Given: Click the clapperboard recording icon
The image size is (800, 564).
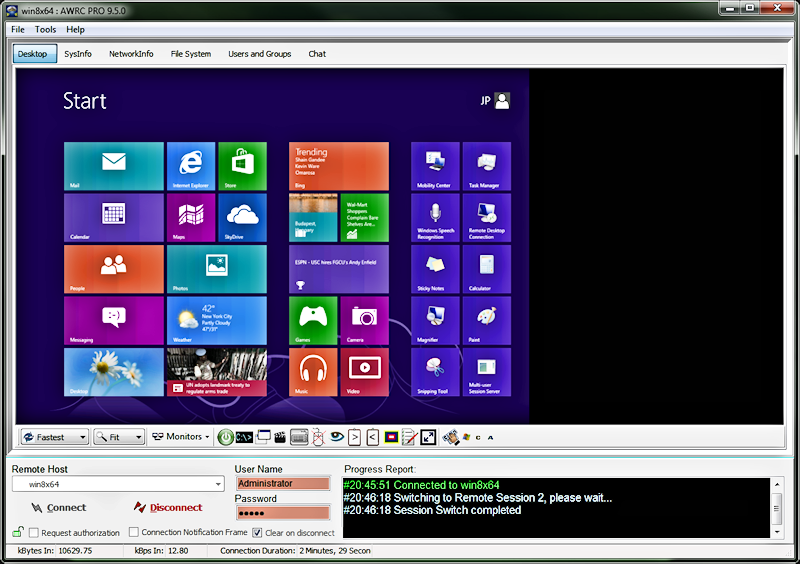Looking at the screenshot, I should point(280,437).
